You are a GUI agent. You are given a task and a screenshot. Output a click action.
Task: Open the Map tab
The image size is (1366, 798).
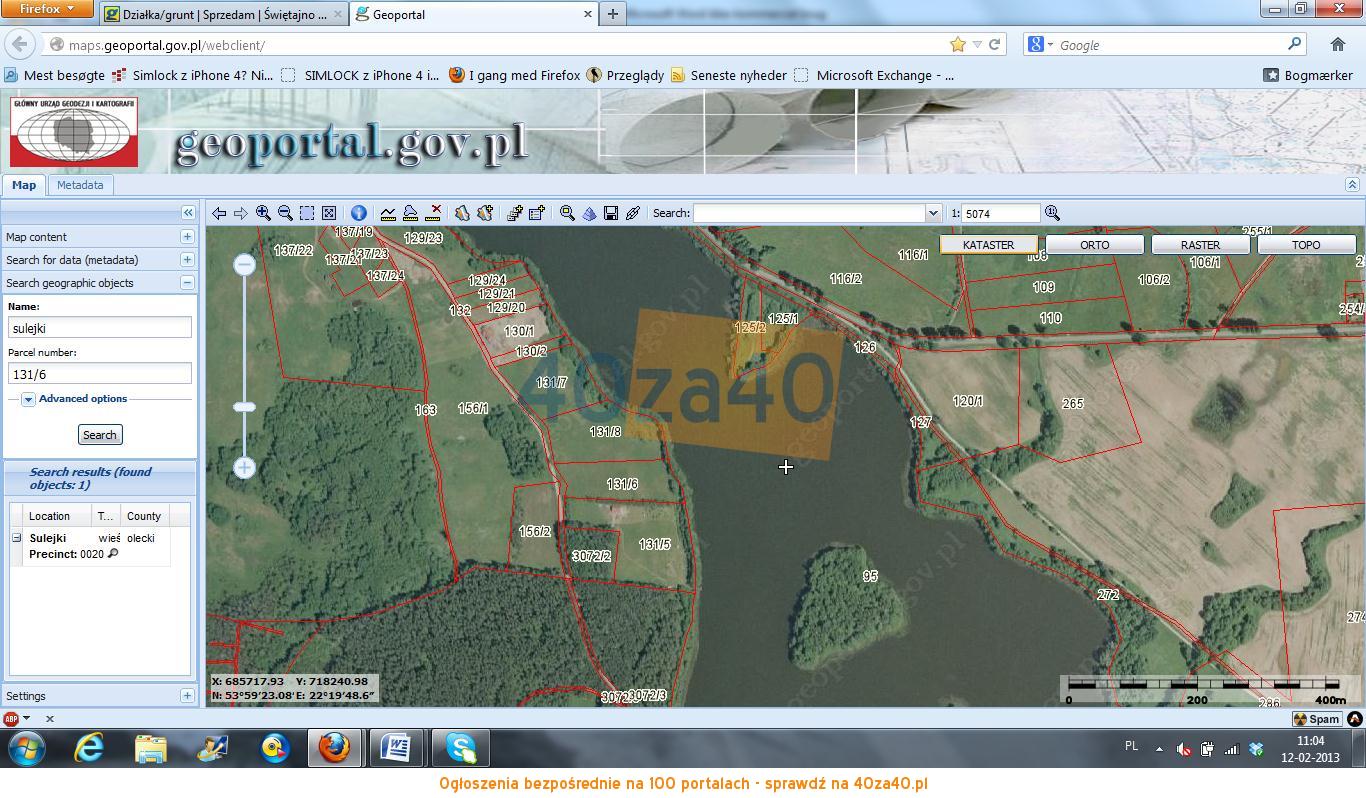24,185
